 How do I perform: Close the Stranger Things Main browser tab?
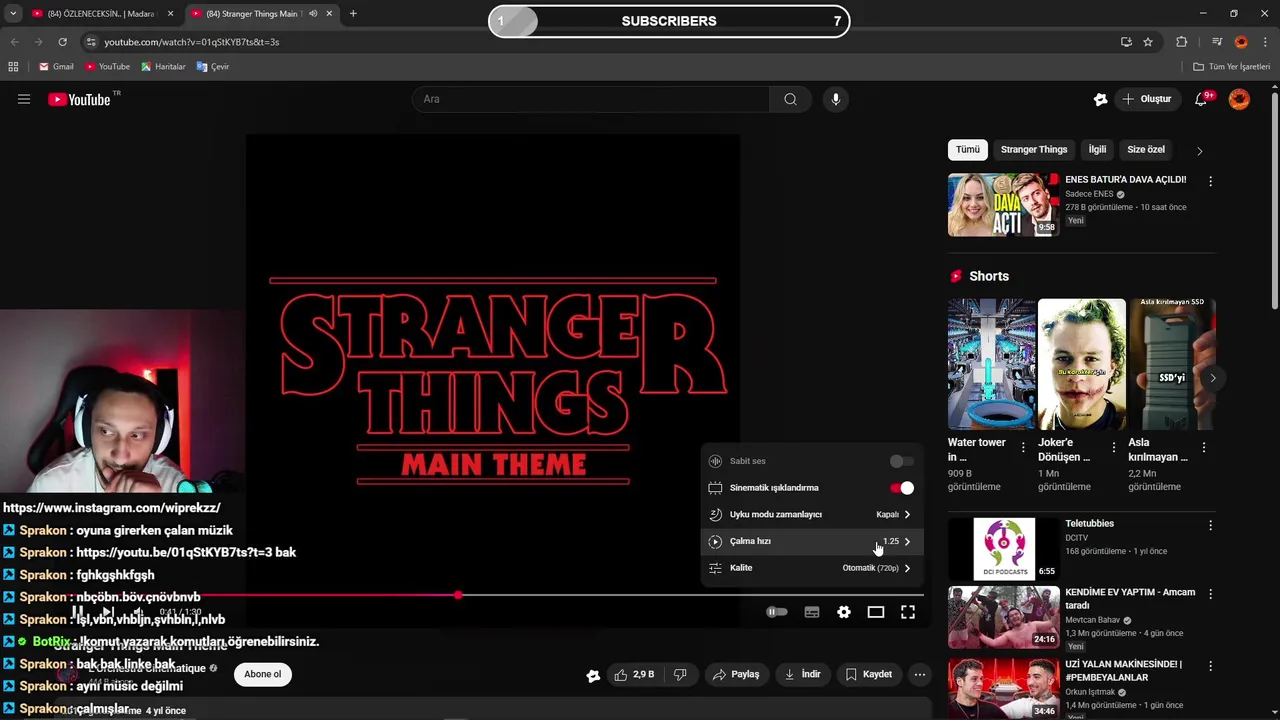click(329, 14)
